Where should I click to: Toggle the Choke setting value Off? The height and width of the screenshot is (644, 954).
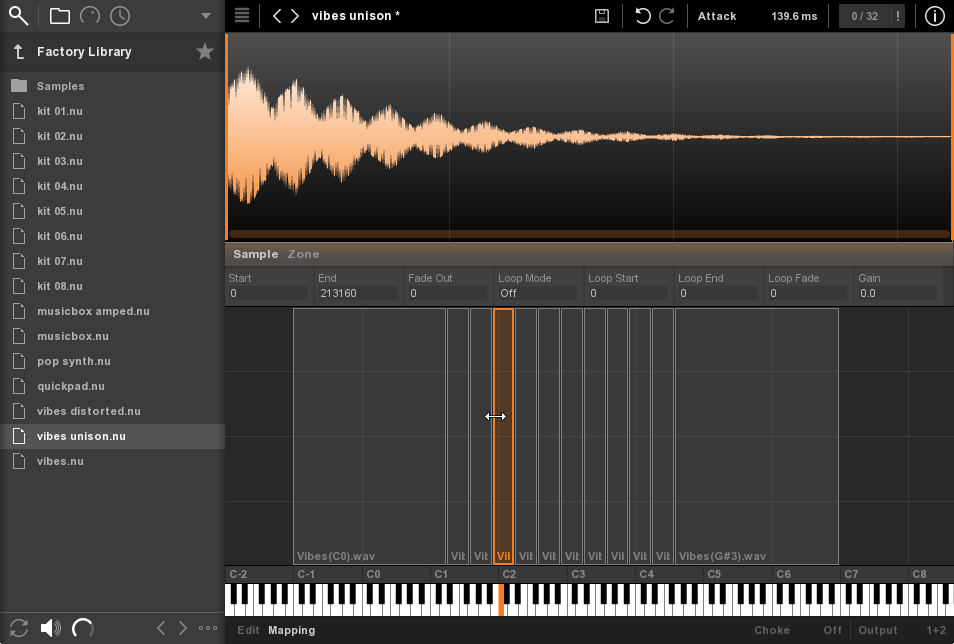coord(832,630)
